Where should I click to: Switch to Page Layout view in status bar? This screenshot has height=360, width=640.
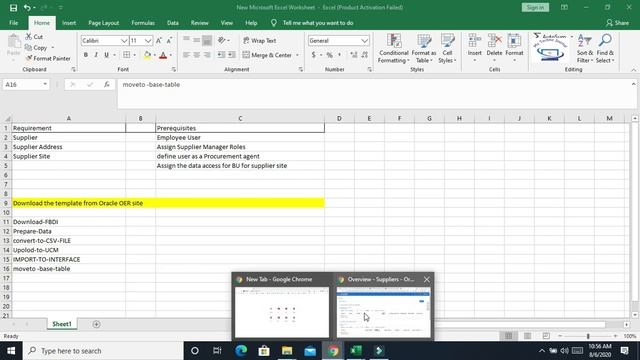click(527, 336)
